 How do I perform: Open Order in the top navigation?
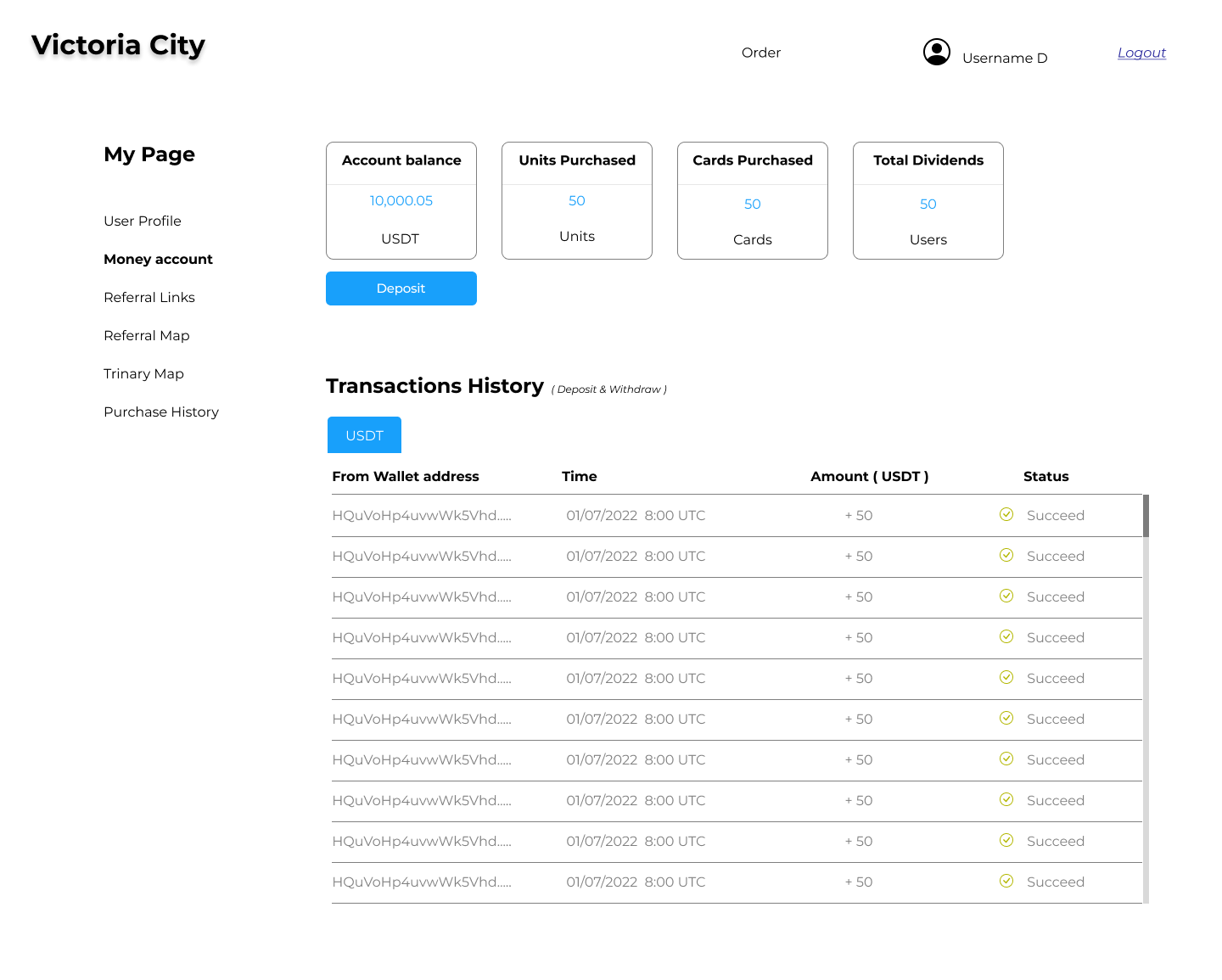point(760,53)
